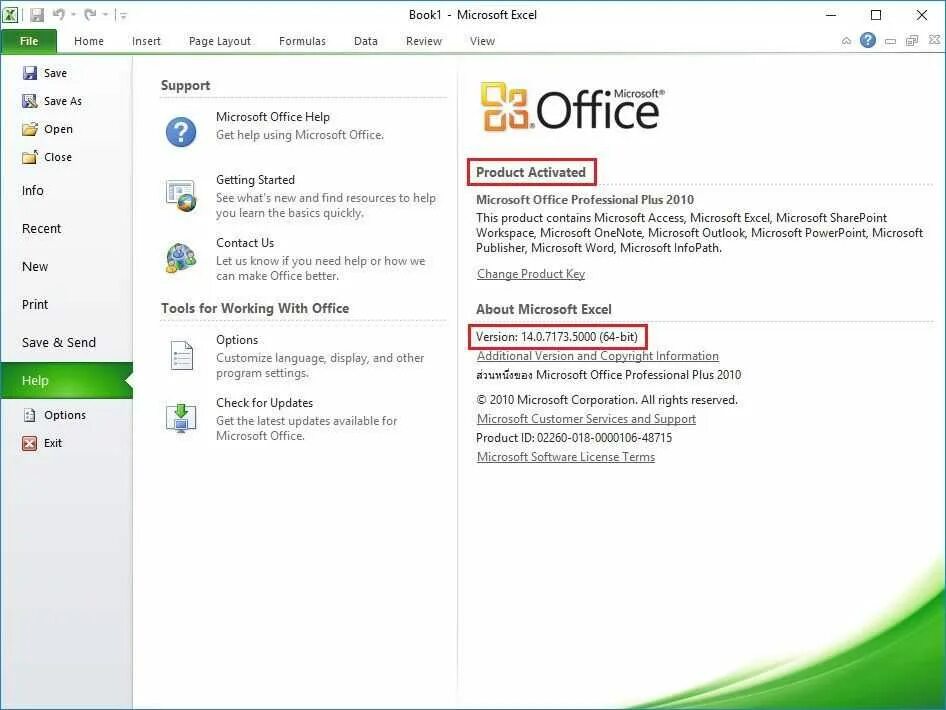Screen dimensions: 946x710
Task: Click the blue Help question mark icon in ribbon
Action: [868, 40]
